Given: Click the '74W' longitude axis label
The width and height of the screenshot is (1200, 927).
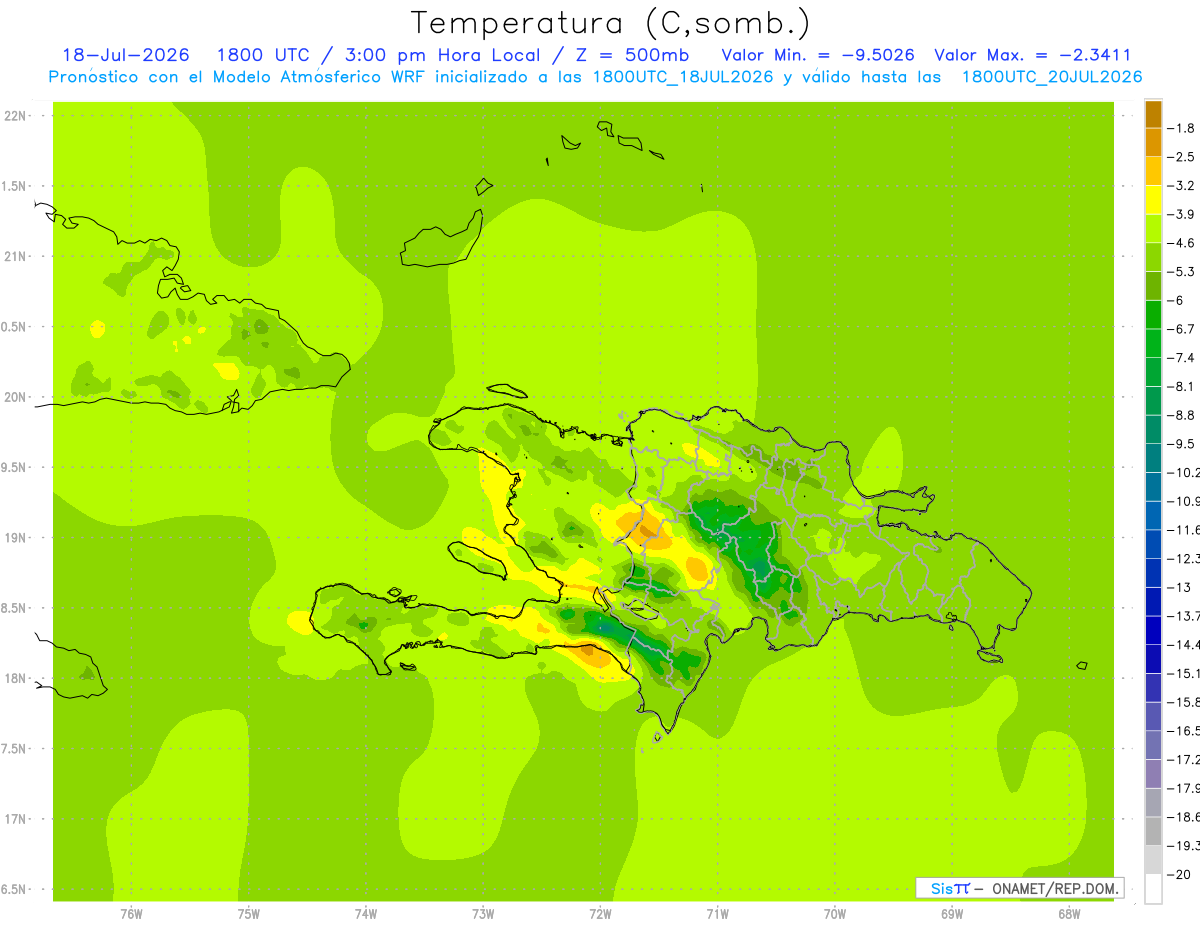Looking at the screenshot, I should (365, 914).
